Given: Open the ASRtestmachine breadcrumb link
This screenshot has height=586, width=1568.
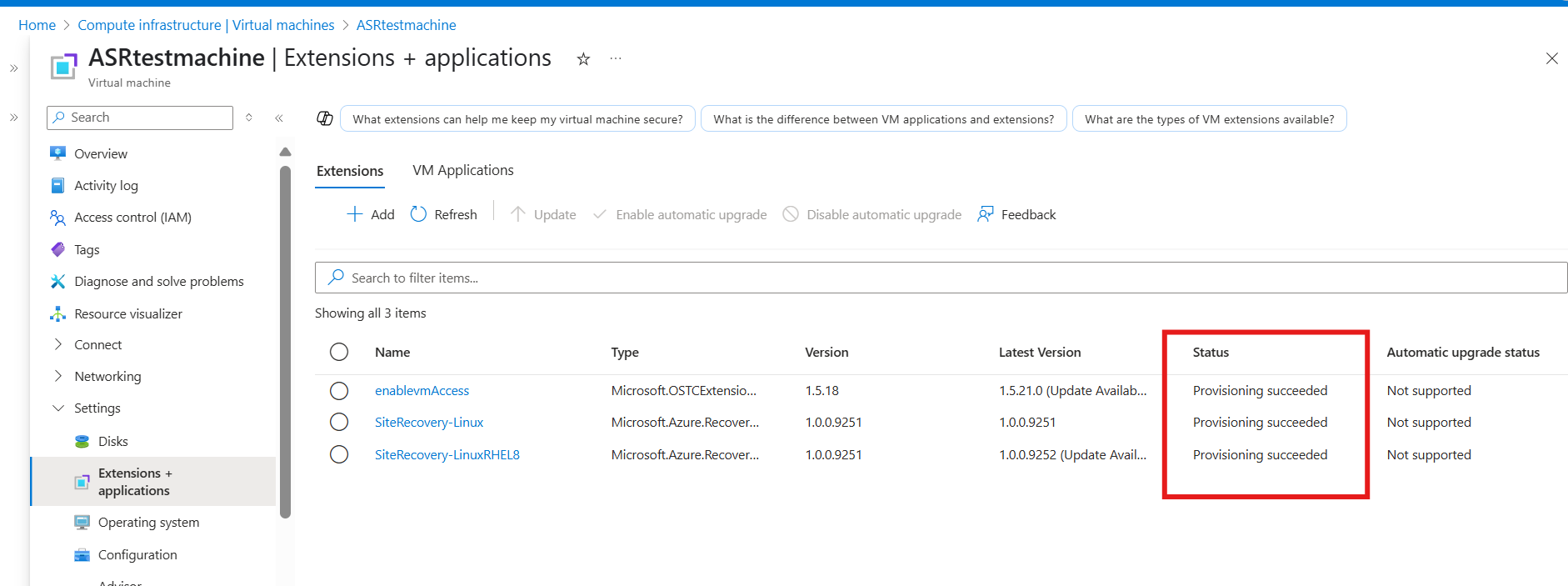Looking at the screenshot, I should 406,25.
